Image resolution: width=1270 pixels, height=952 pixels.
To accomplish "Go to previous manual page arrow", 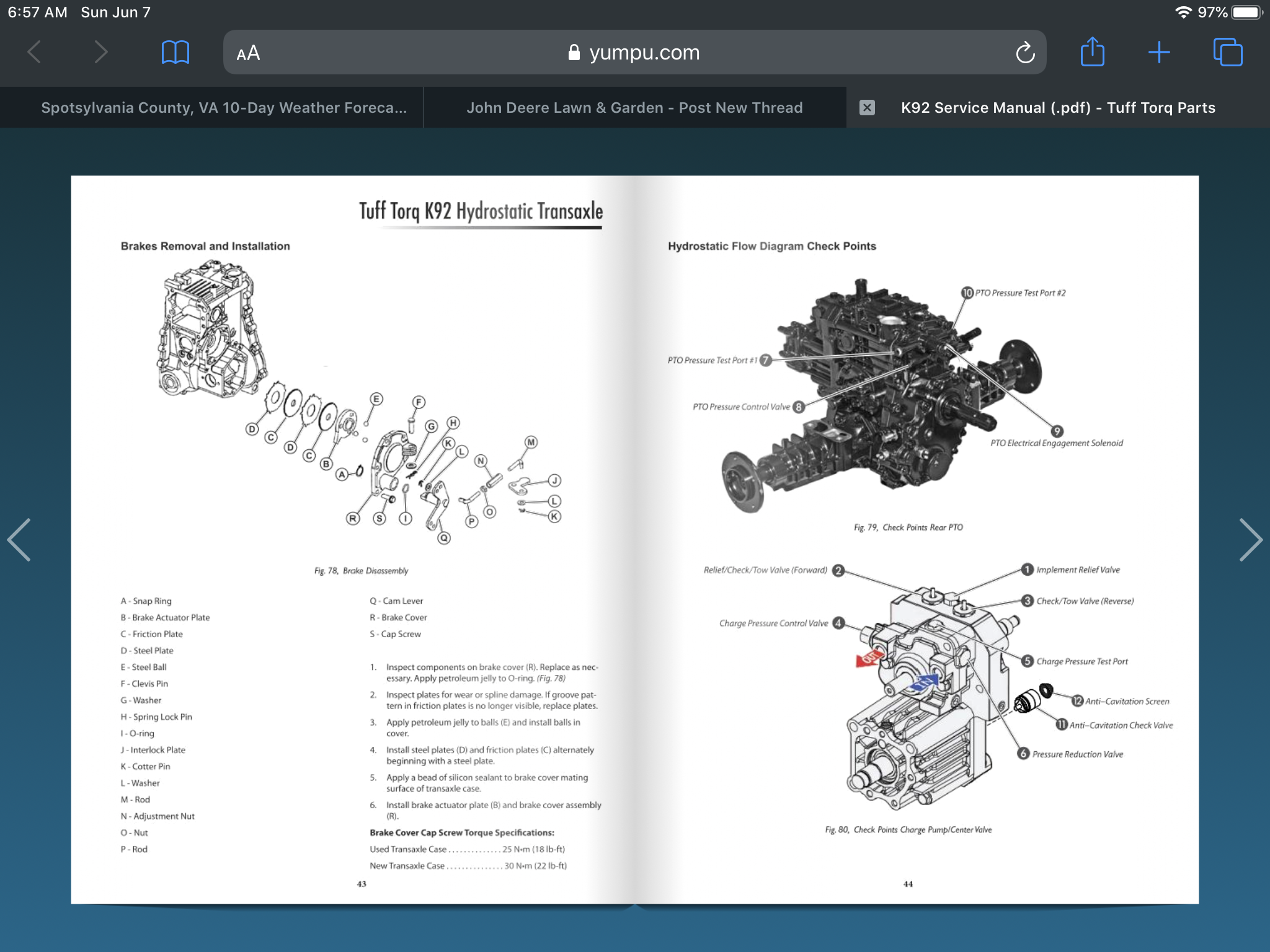I will [19, 539].
